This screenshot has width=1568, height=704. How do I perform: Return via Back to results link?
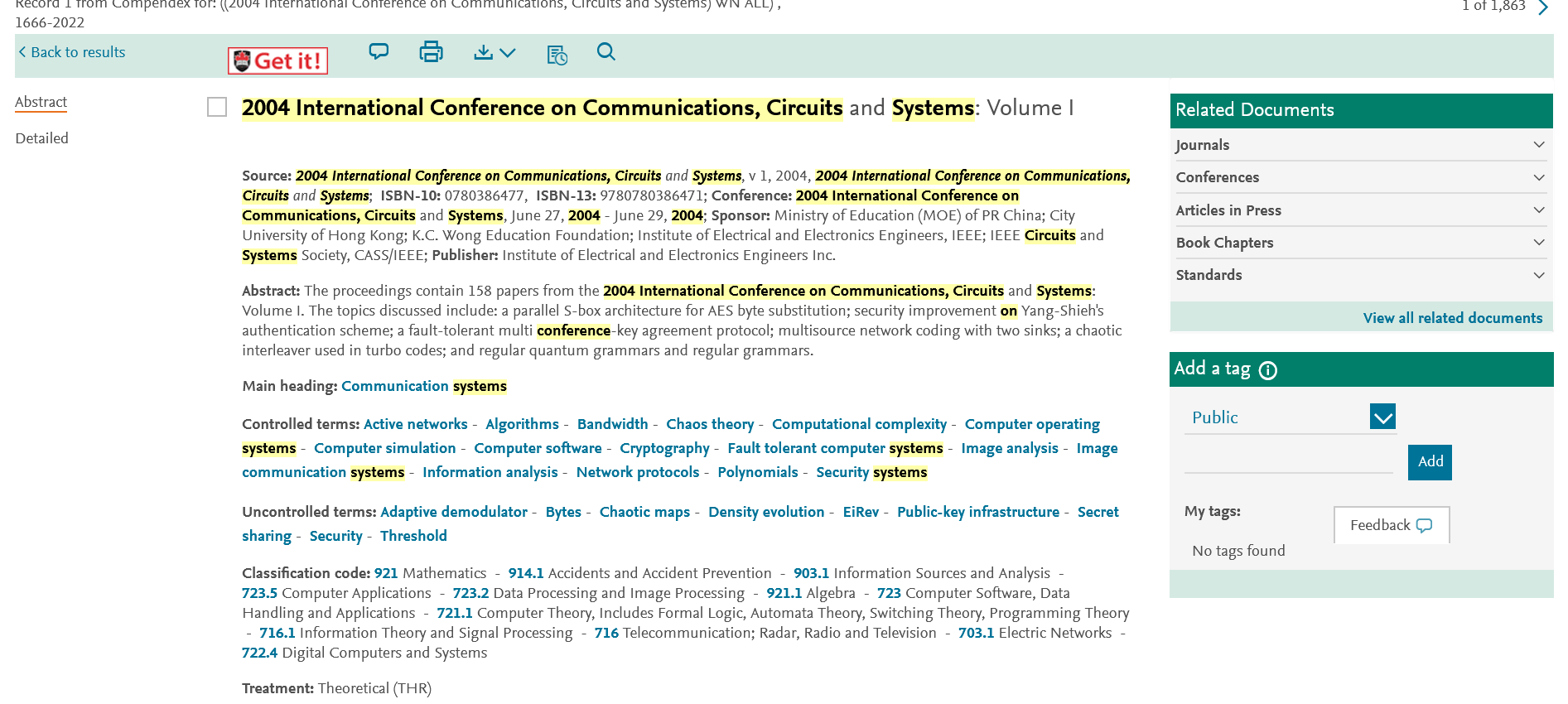tap(72, 52)
